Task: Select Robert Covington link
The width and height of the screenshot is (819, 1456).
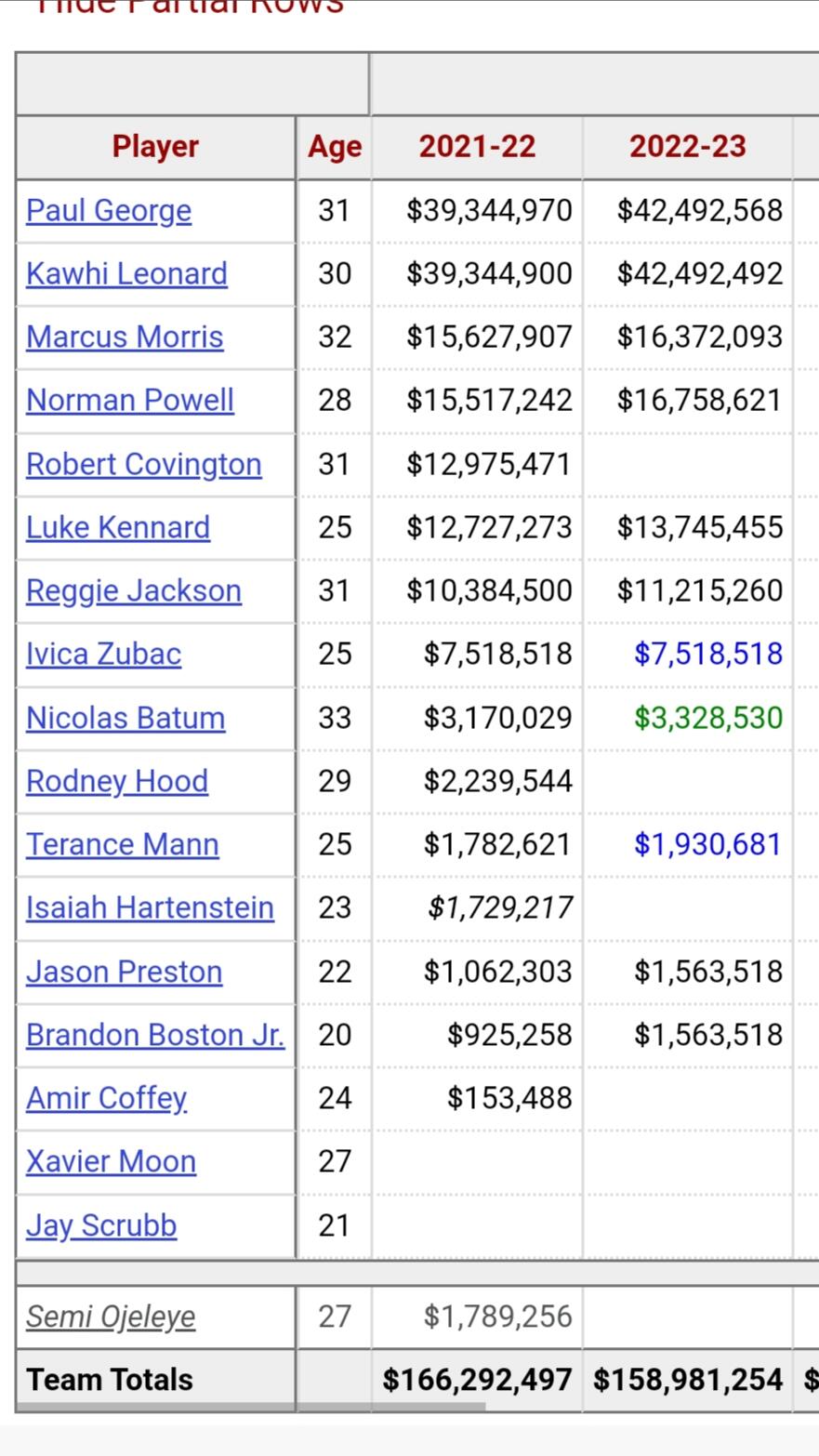Action: 144,464
